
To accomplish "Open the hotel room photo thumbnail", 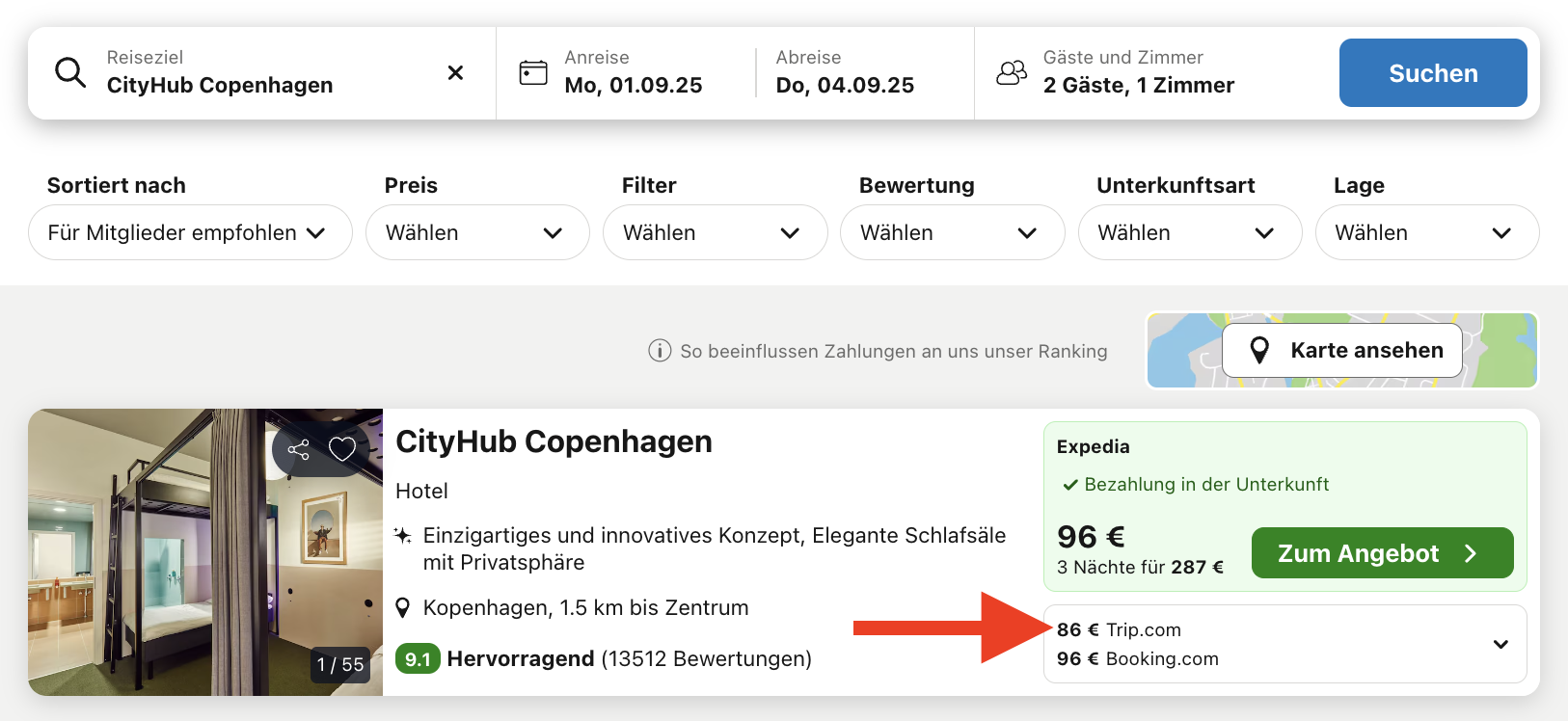I will pyautogui.click(x=205, y=552).
